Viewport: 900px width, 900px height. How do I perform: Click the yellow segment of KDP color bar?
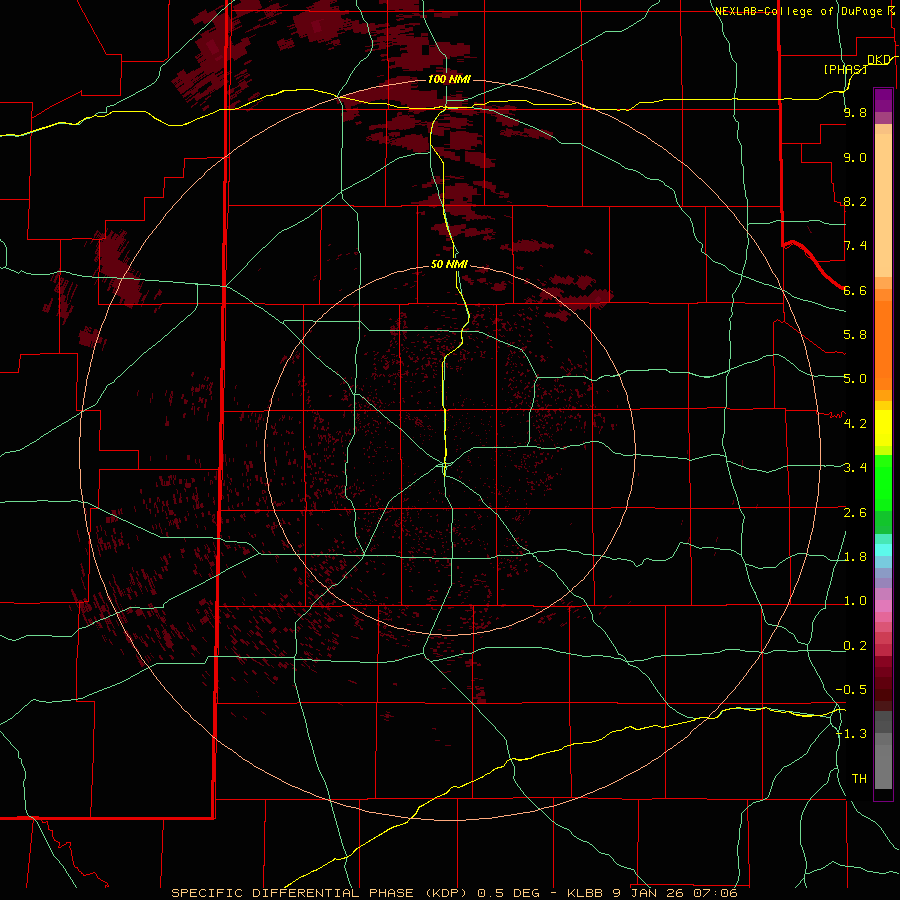(883, 428)
